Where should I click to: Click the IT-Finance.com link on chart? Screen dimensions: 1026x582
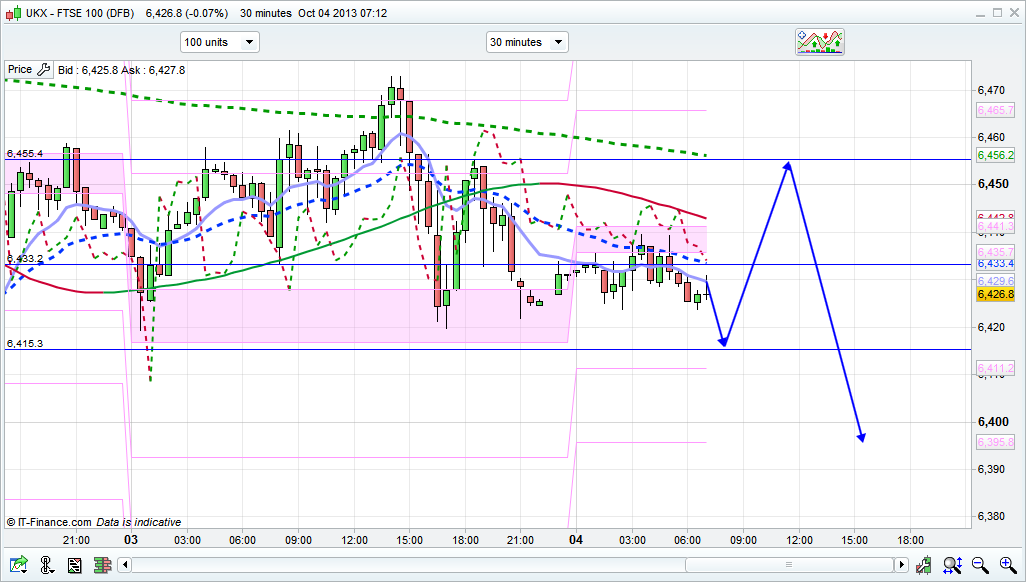54,522
